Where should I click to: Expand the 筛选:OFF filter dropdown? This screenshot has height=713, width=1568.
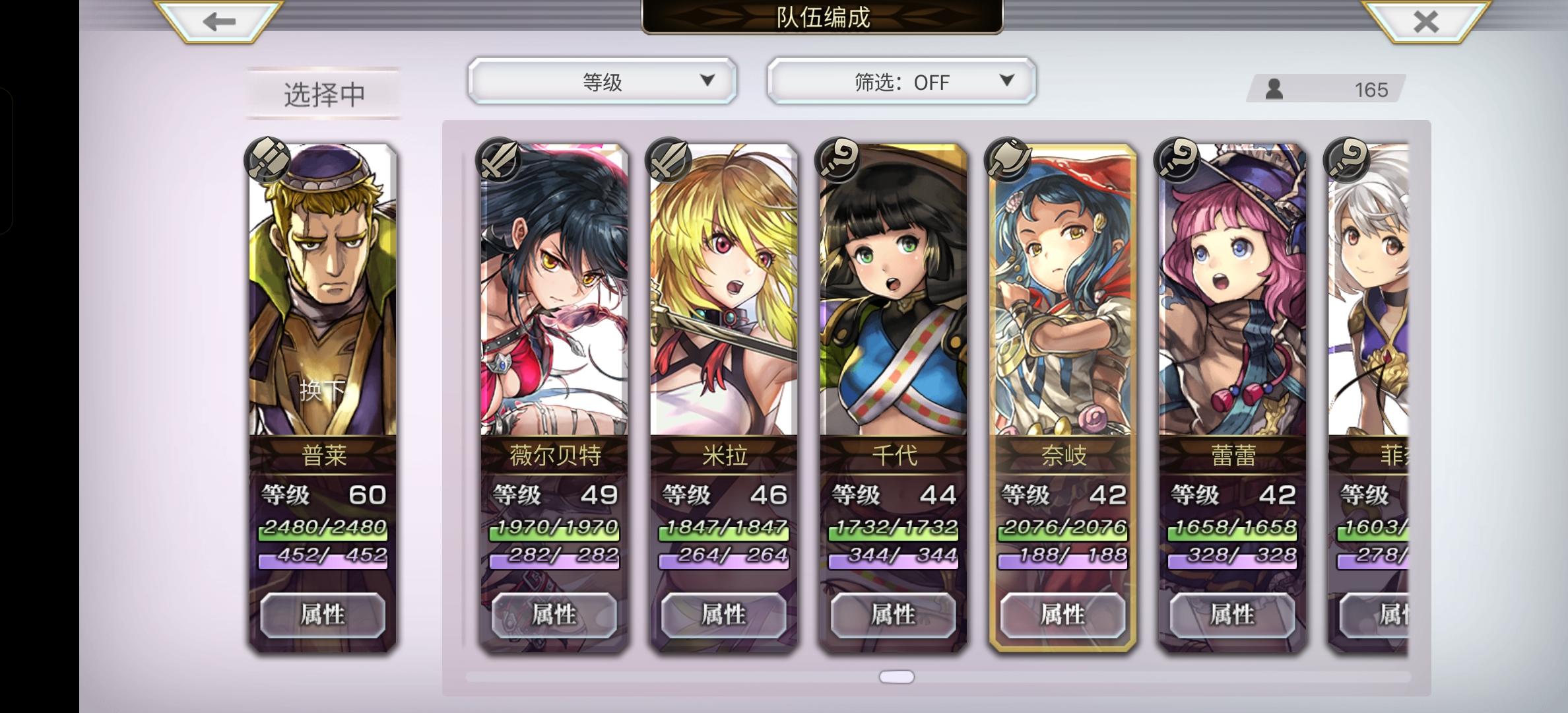pos(901,81)
